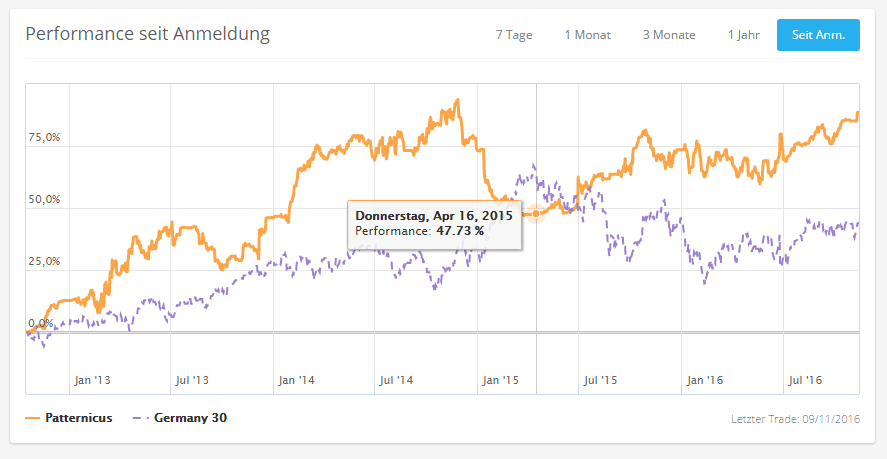Click the Performance seit Anmeldung heading
Image resolution: width=887 pixels, height=459 pixels.
pyautogui.click(x=147, y=34)
